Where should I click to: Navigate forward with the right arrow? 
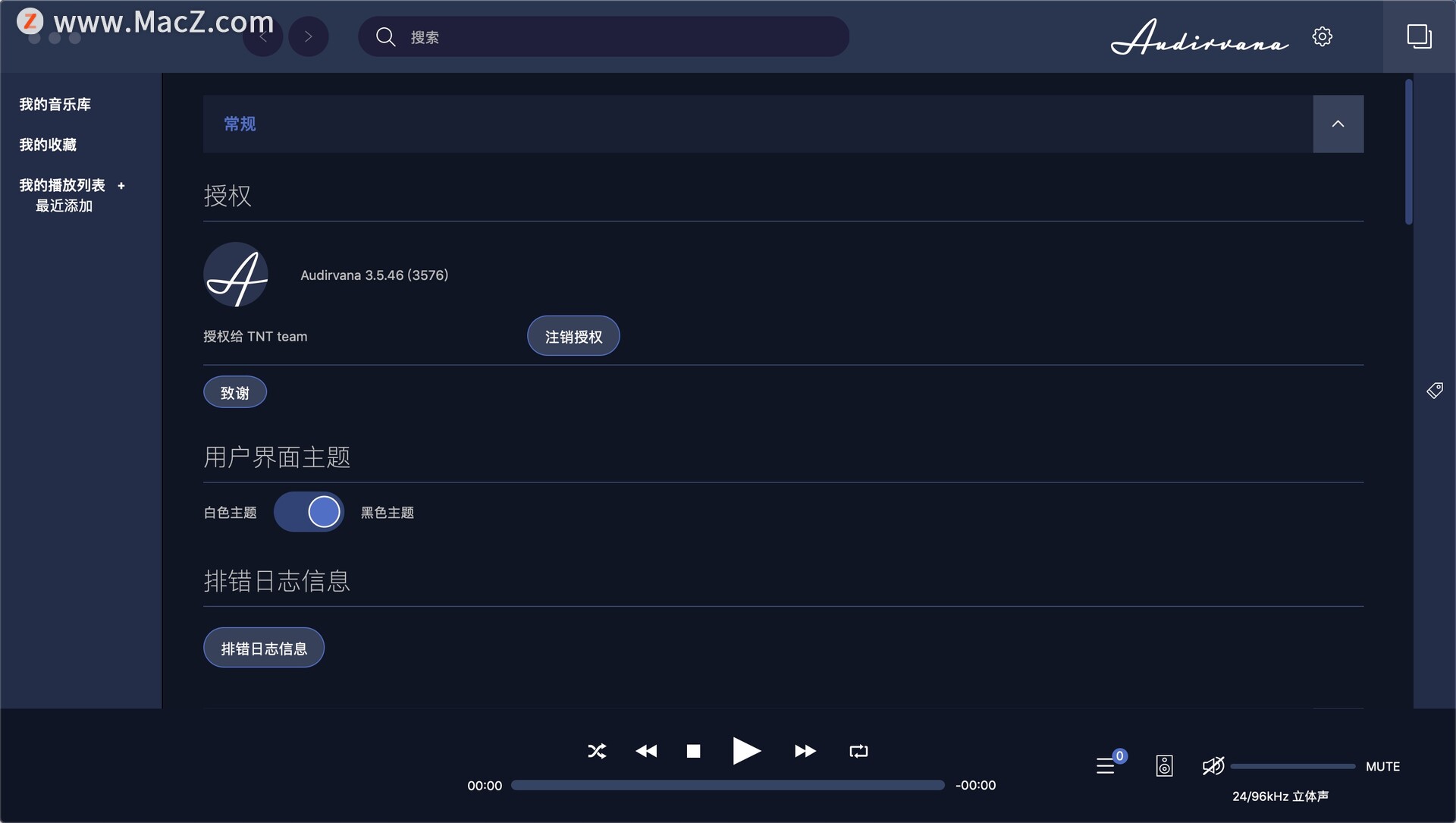[x=308, y=36]
